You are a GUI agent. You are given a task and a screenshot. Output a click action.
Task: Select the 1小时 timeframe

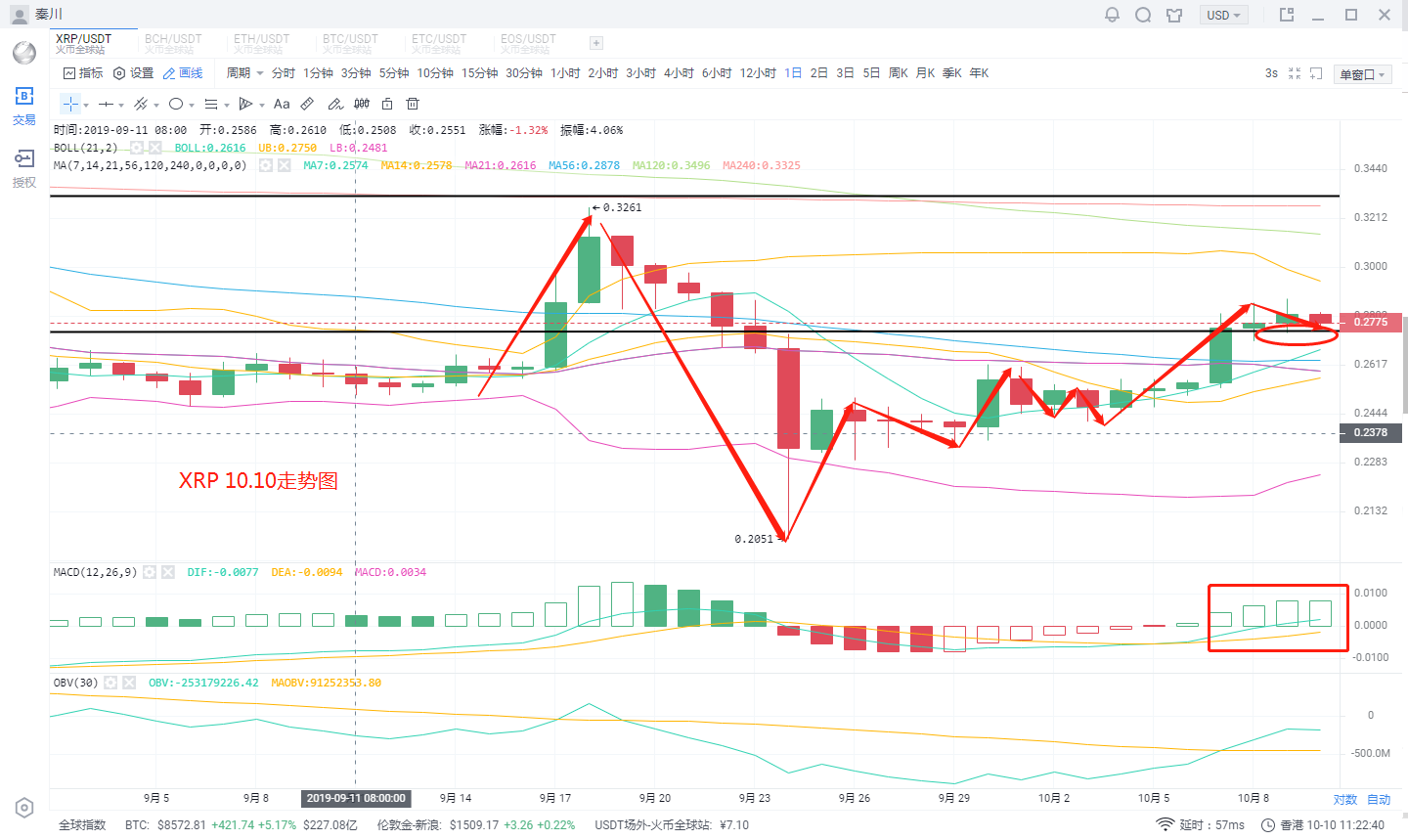pos(565,73)
